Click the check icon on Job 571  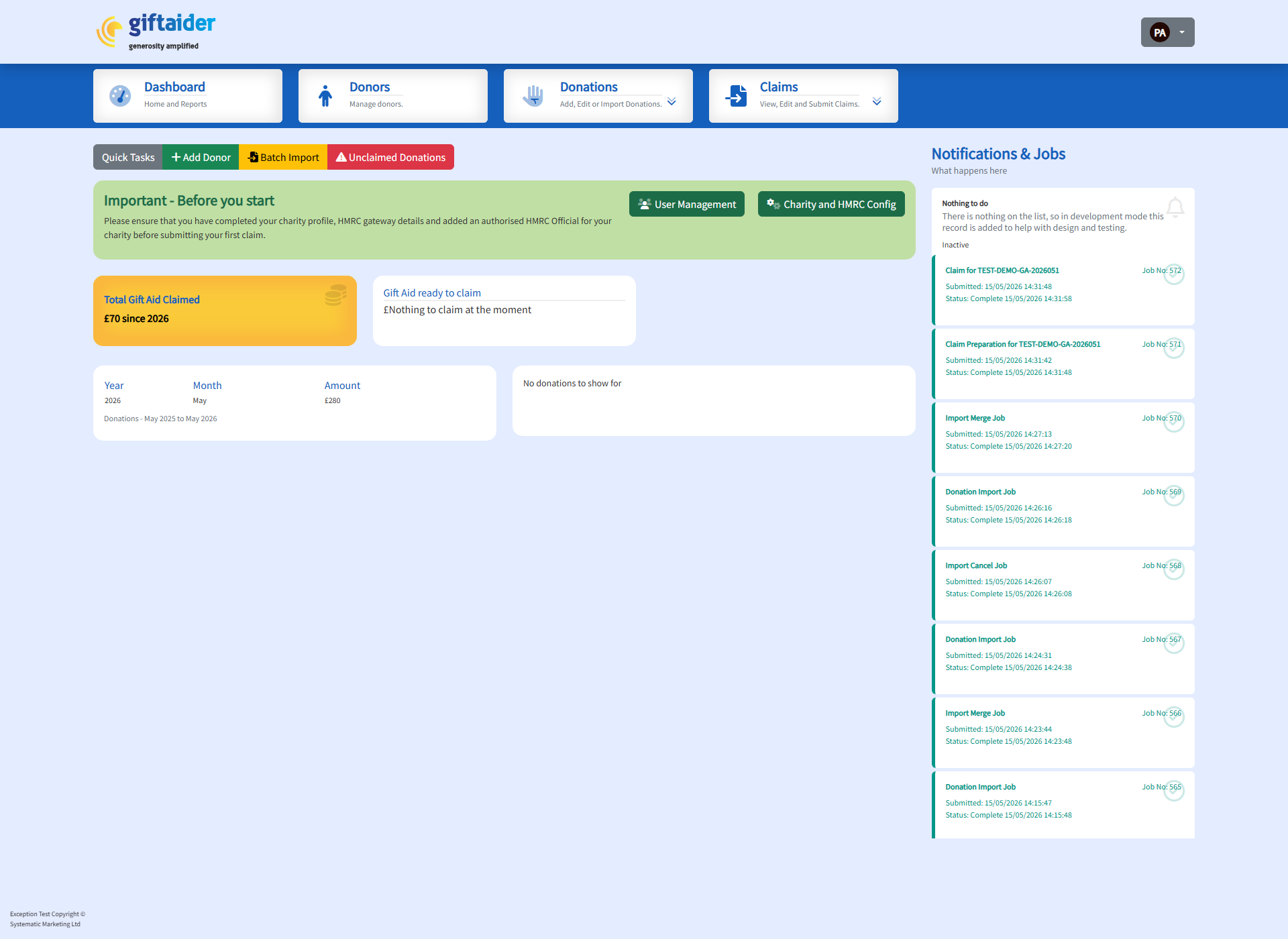[1174, 348]
